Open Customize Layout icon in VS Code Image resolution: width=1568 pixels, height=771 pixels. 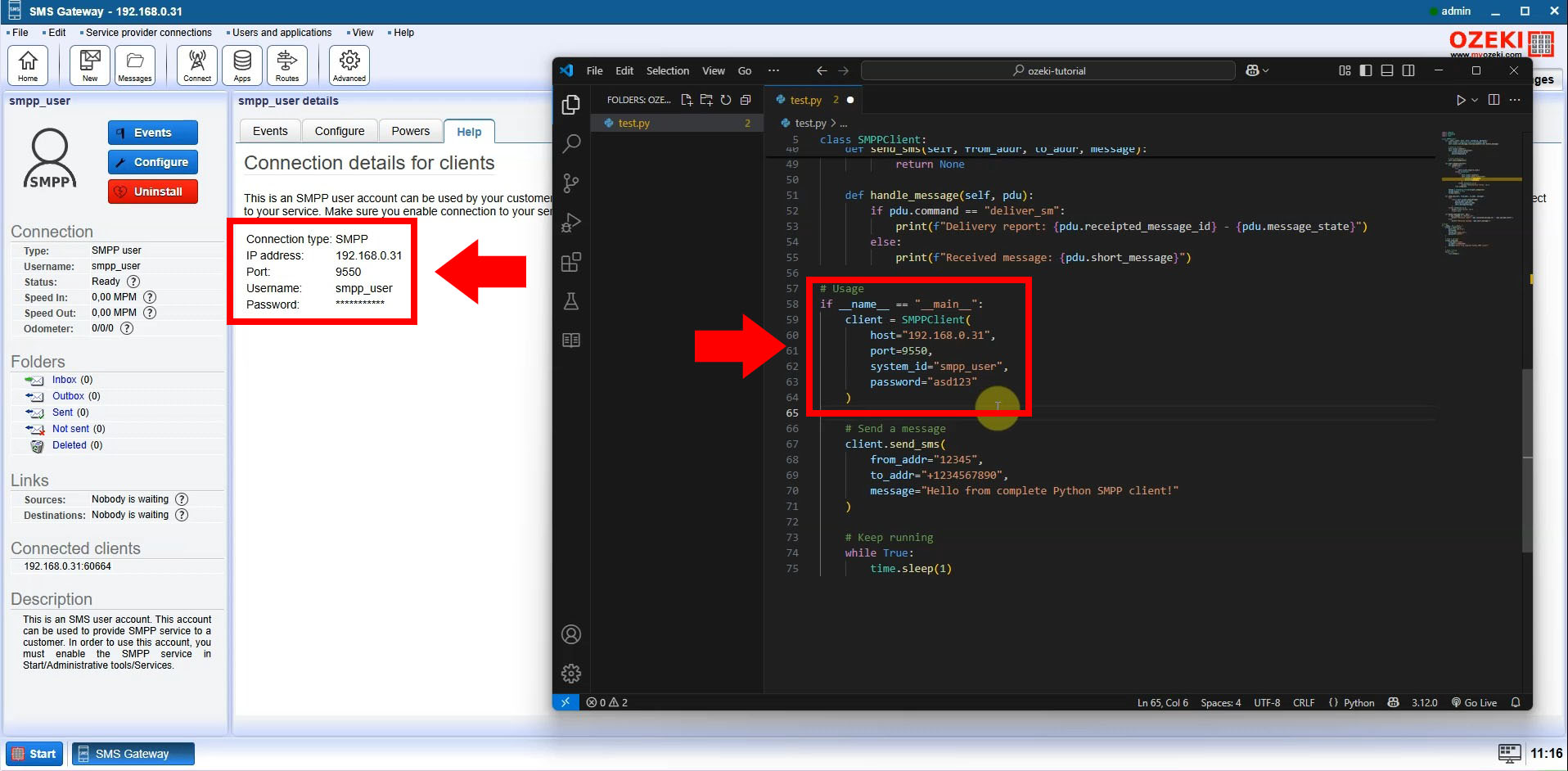coord(1345,70)
